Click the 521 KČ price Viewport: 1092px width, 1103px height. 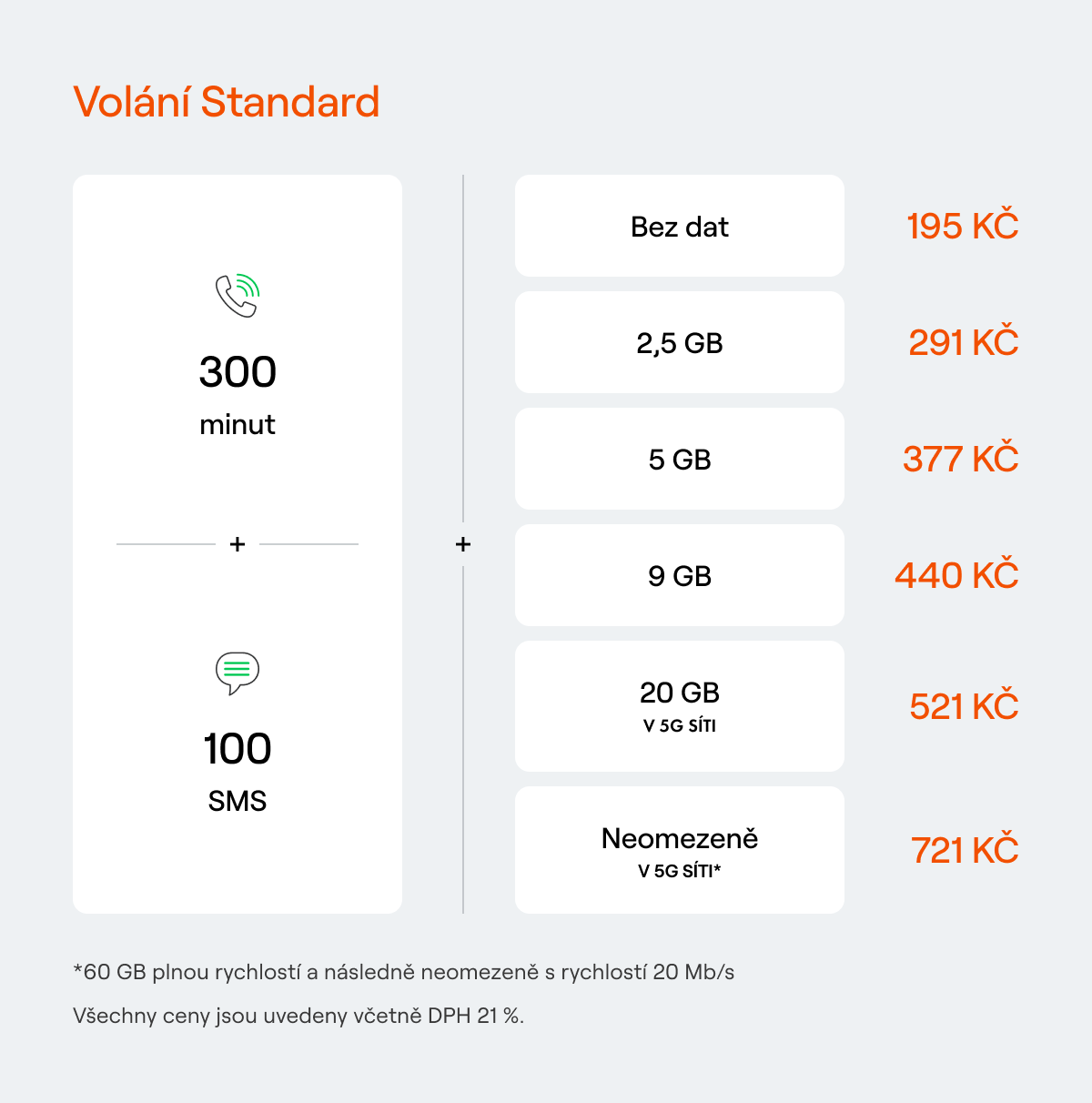pos(964,706)
